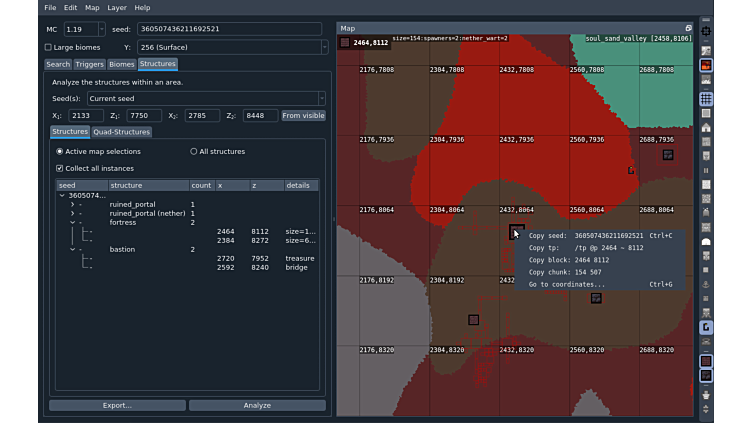
Task: Toggle the village house icon in toolbar
Action: (x=706, y=127)
